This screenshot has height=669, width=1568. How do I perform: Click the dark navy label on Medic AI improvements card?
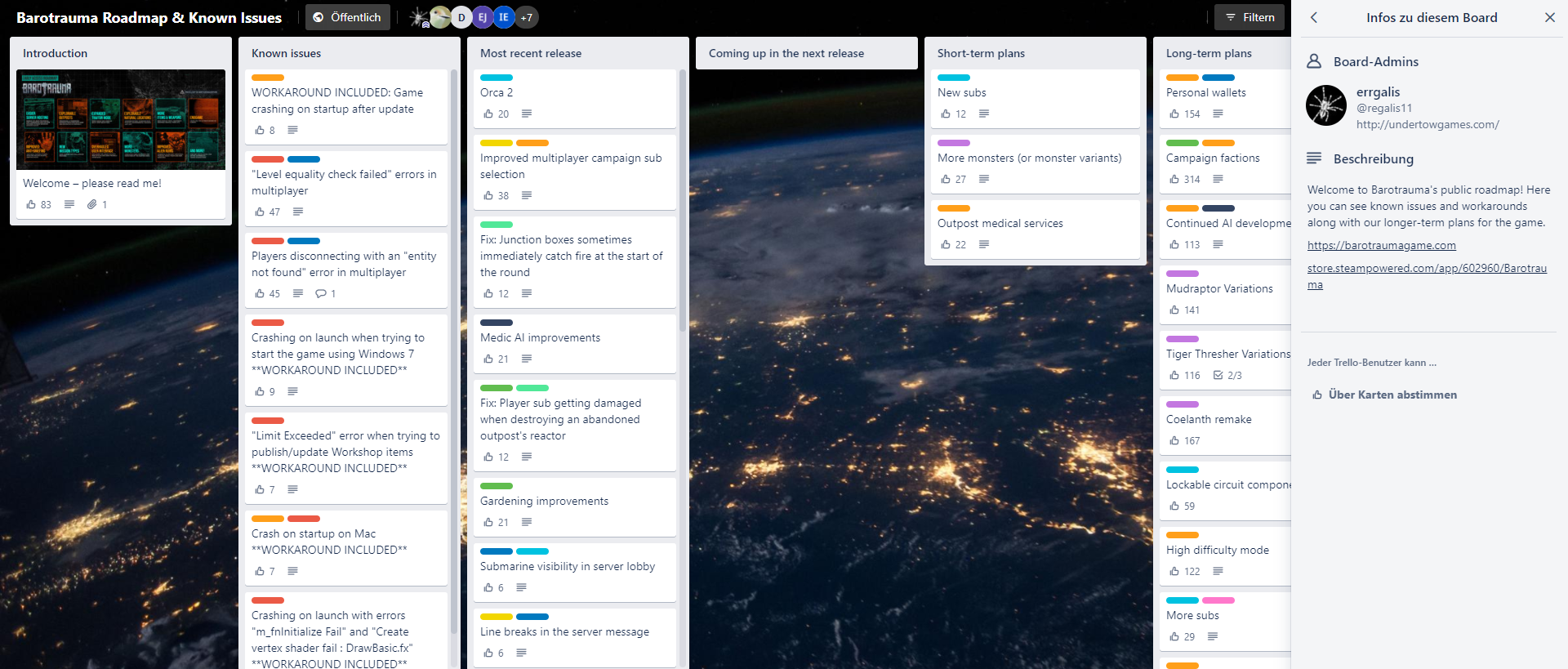click(x=497, y=323)
